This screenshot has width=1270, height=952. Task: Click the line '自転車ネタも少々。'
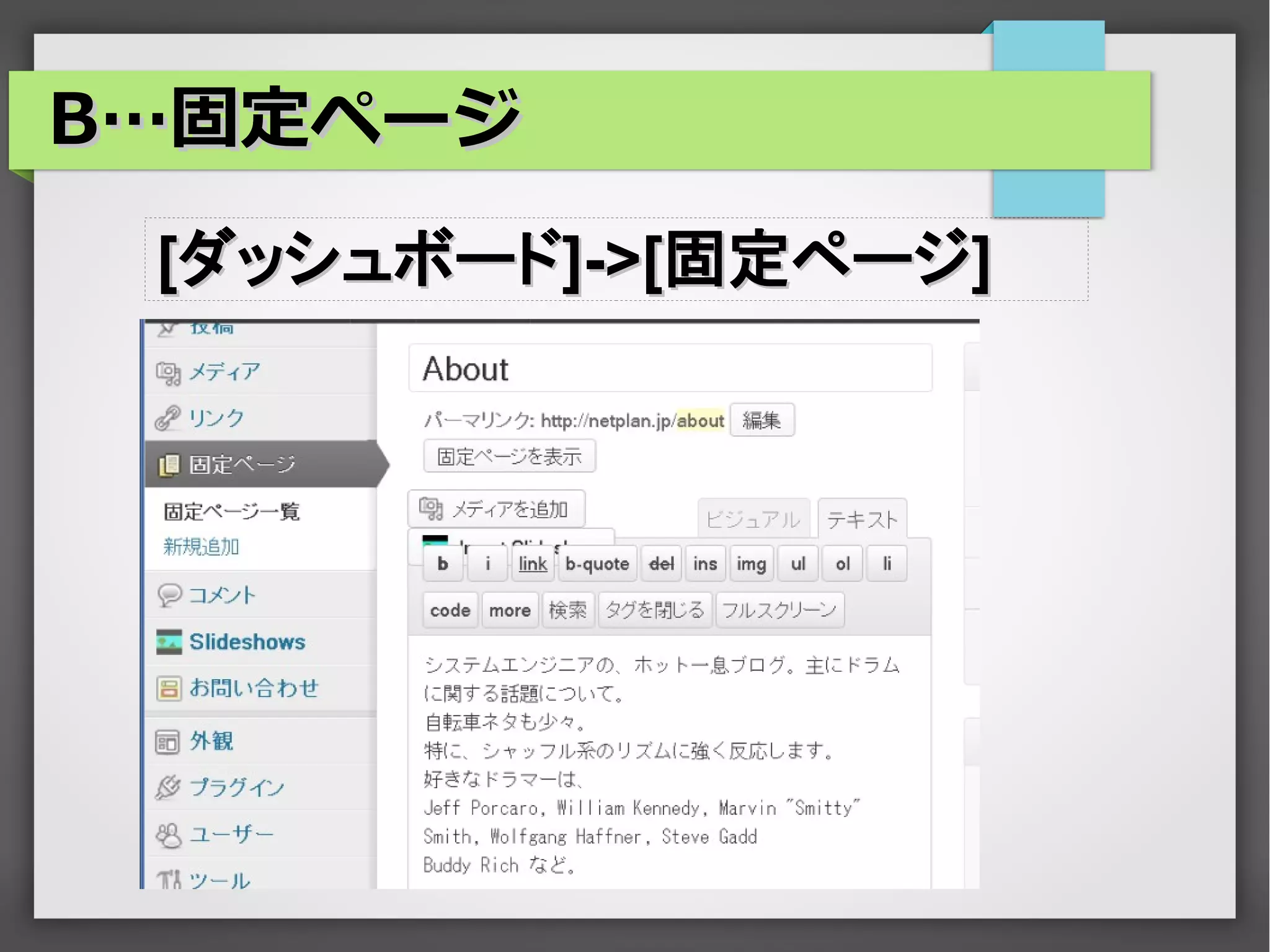pos(505,722)
